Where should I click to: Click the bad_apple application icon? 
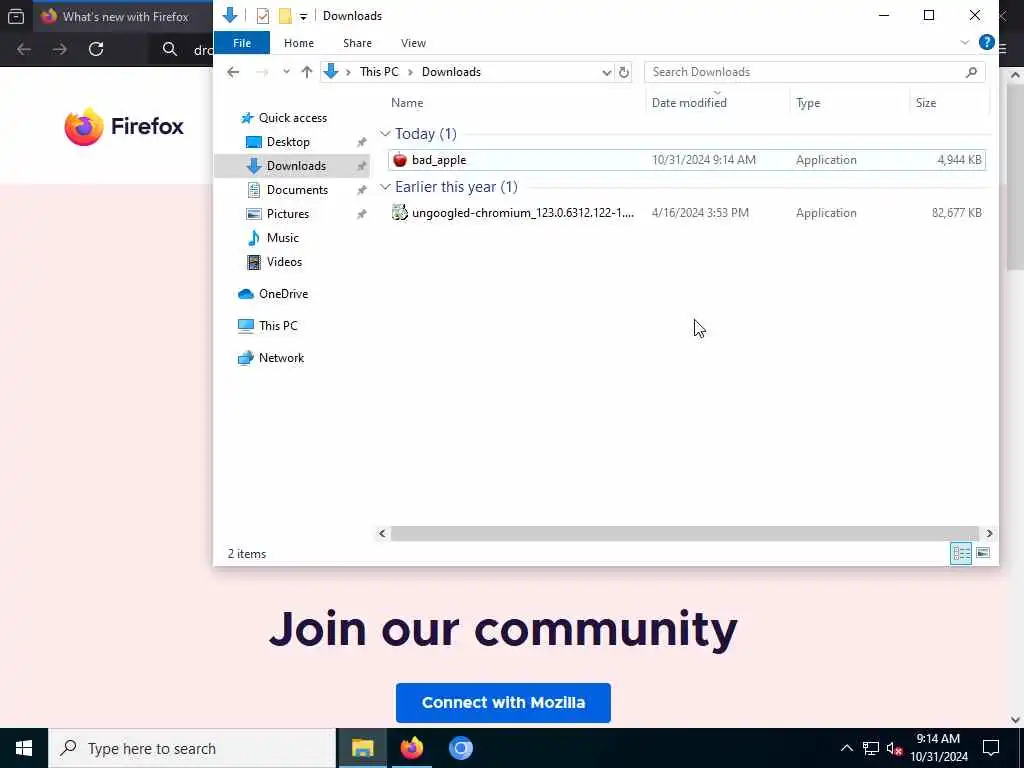coord(400,160)
